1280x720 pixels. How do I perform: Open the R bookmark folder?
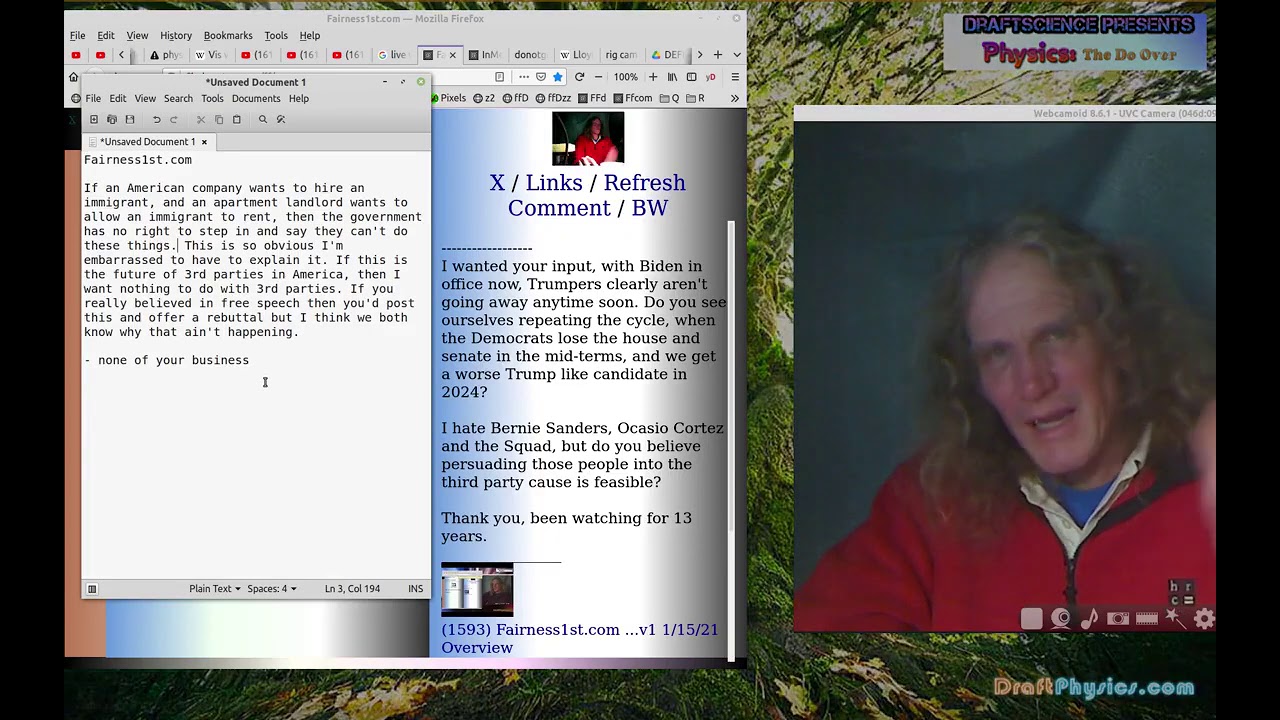coord(695,98)
